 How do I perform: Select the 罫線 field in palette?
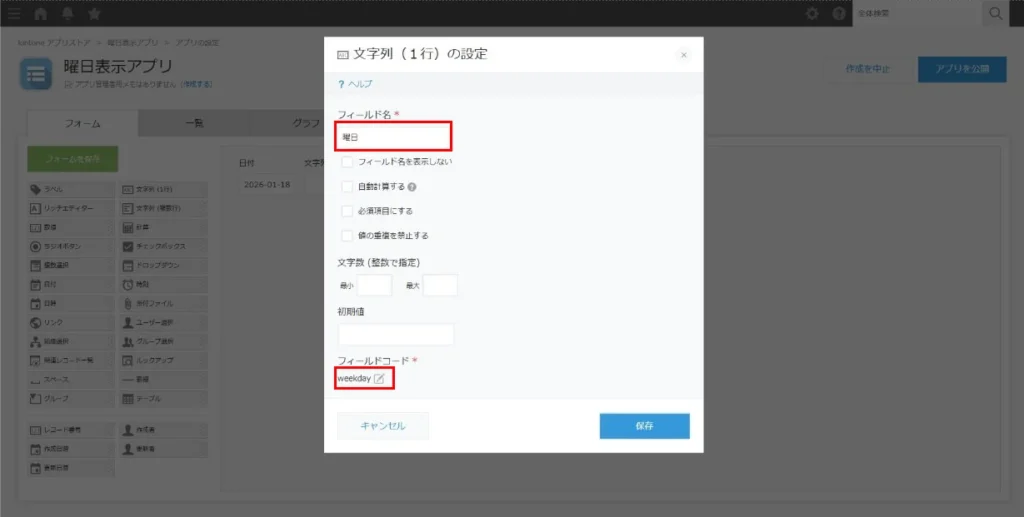tap(164, 379)
